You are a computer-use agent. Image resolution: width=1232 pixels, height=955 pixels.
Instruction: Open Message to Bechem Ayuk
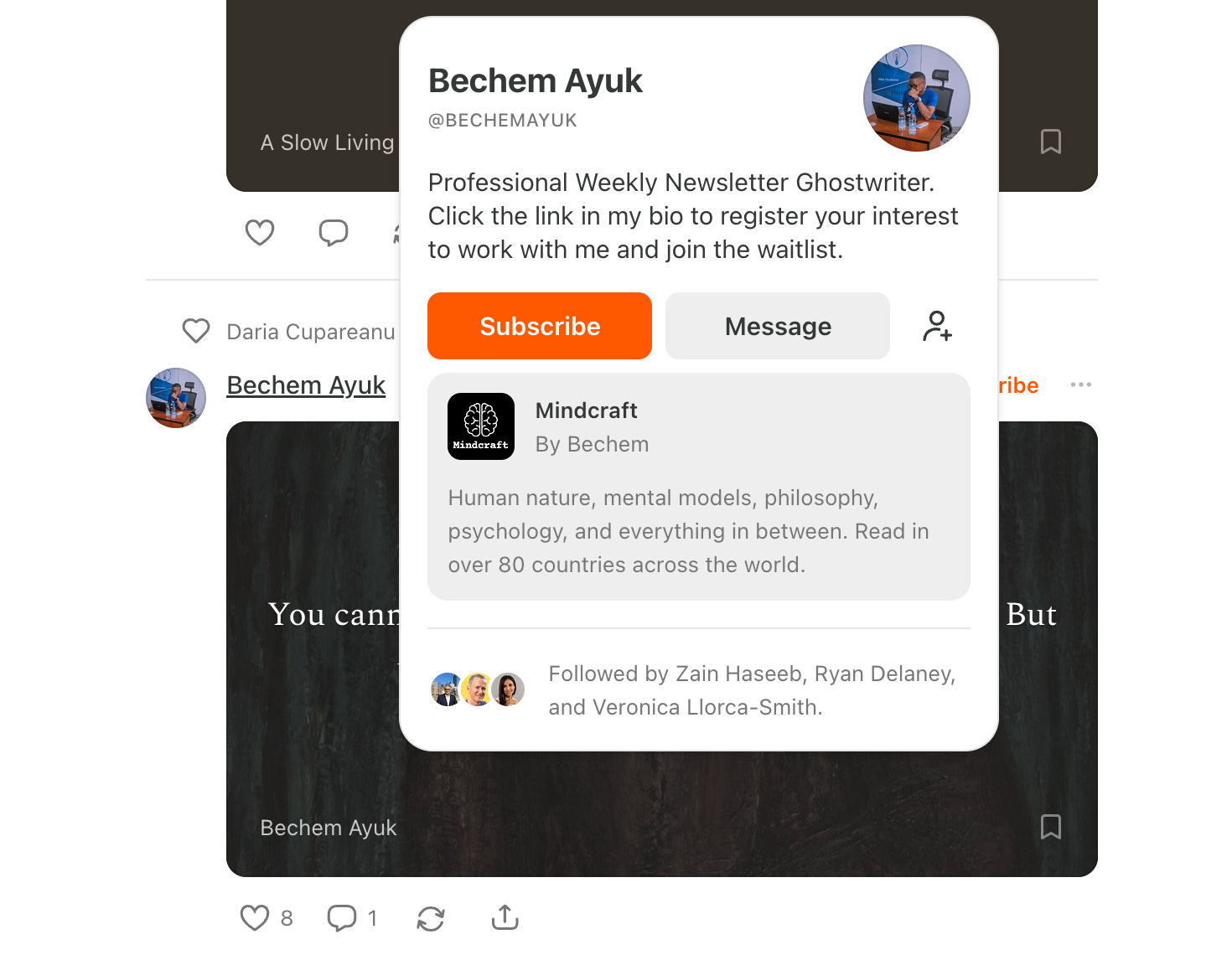778,326
